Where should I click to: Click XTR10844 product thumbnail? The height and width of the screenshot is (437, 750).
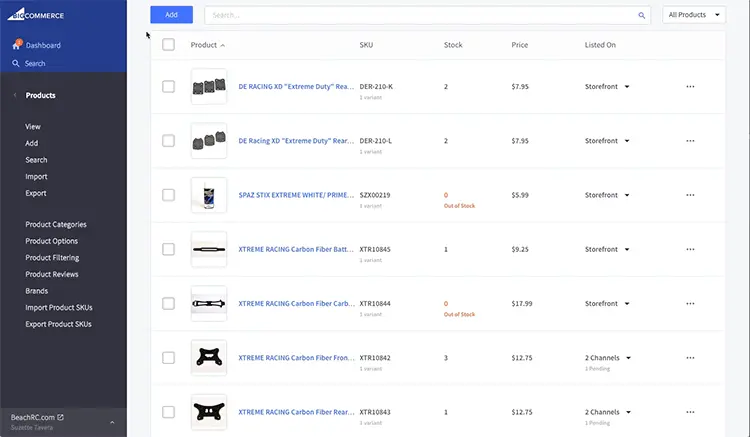click(x=209, y=304)
